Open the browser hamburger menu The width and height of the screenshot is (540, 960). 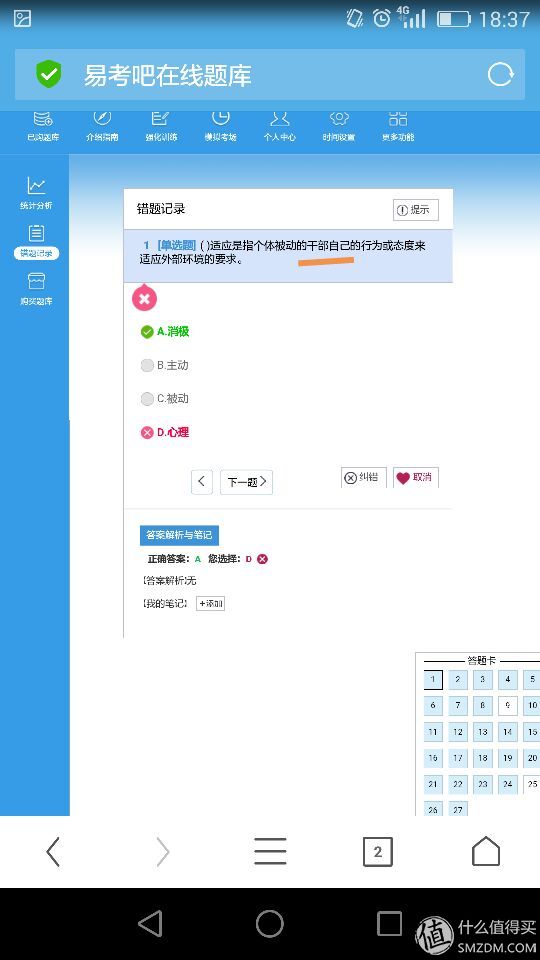pyautogui.click(x=270, y=851)
